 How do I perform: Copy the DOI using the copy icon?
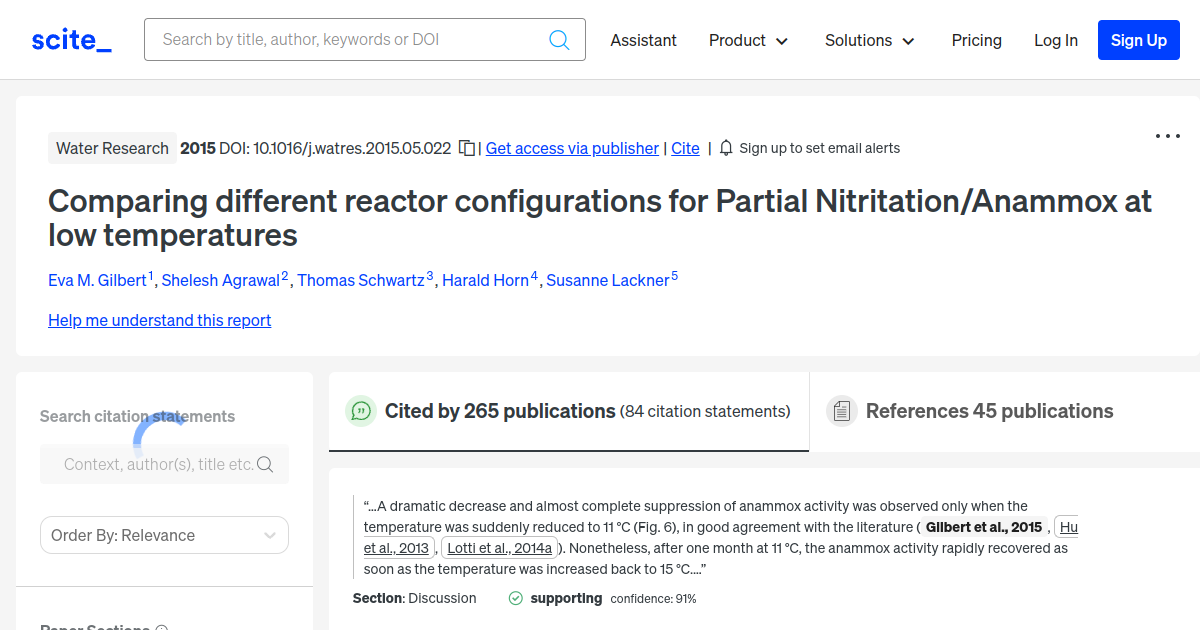coord(466,148)
